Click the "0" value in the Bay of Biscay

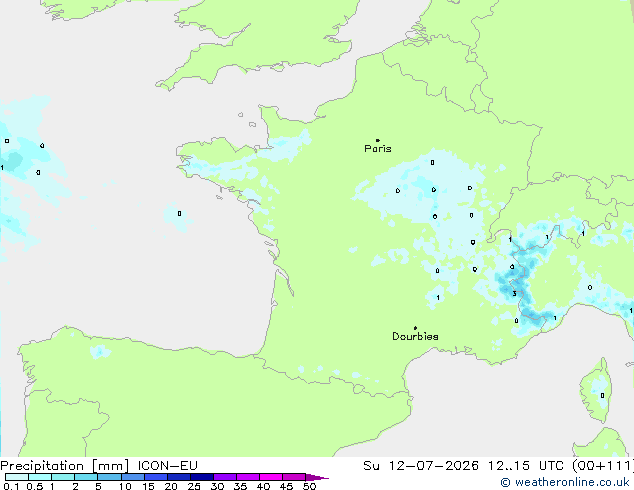(179, 213)
